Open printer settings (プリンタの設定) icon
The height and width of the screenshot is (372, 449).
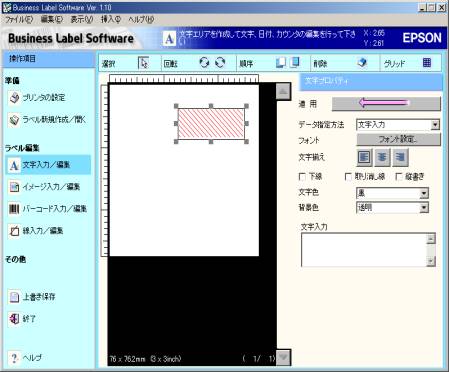[x=14, y=98]
